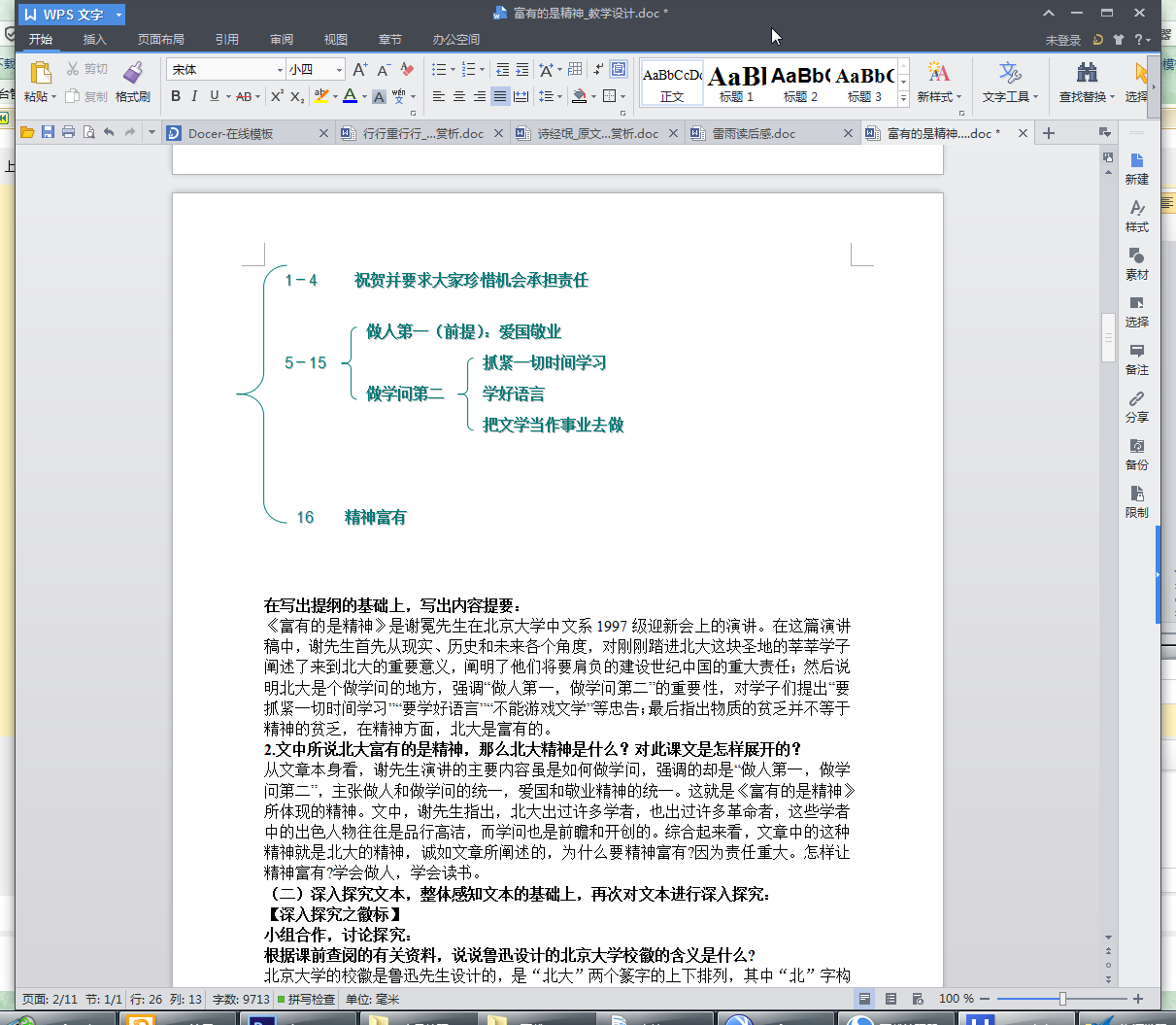Click the save disk icon in quick toolbar
1176x1025 pixels.
[49, 132]
